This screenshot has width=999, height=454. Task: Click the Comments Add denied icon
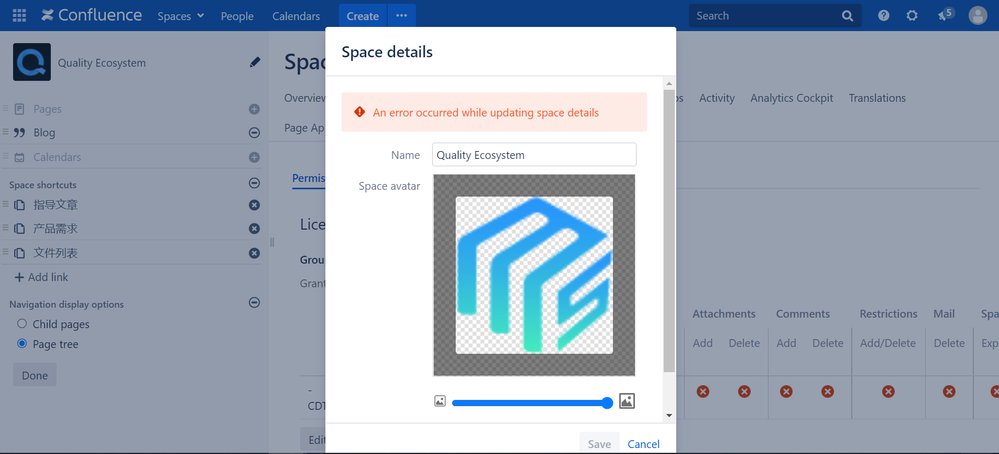786,391
